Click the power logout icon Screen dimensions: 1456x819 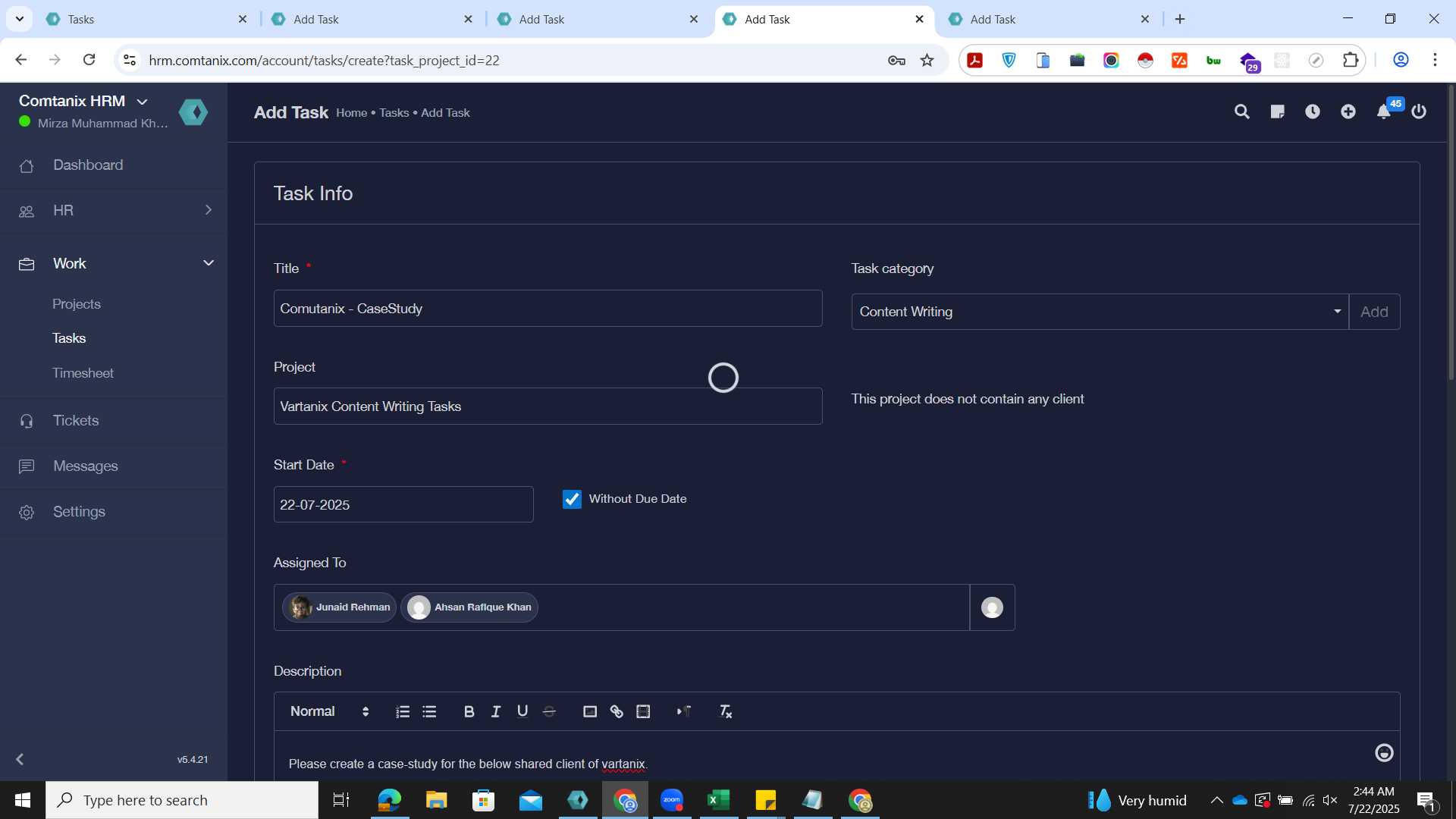point(1419,112)
